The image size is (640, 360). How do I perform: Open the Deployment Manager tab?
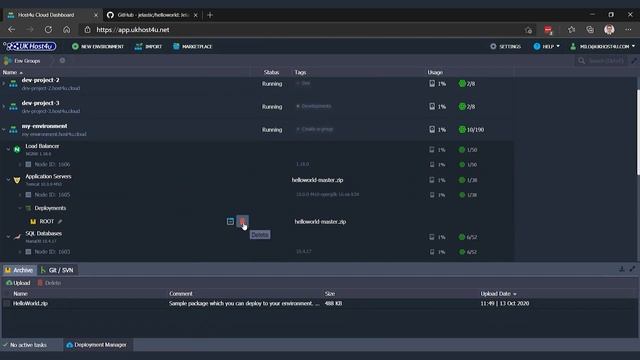(x=98, y=345)
